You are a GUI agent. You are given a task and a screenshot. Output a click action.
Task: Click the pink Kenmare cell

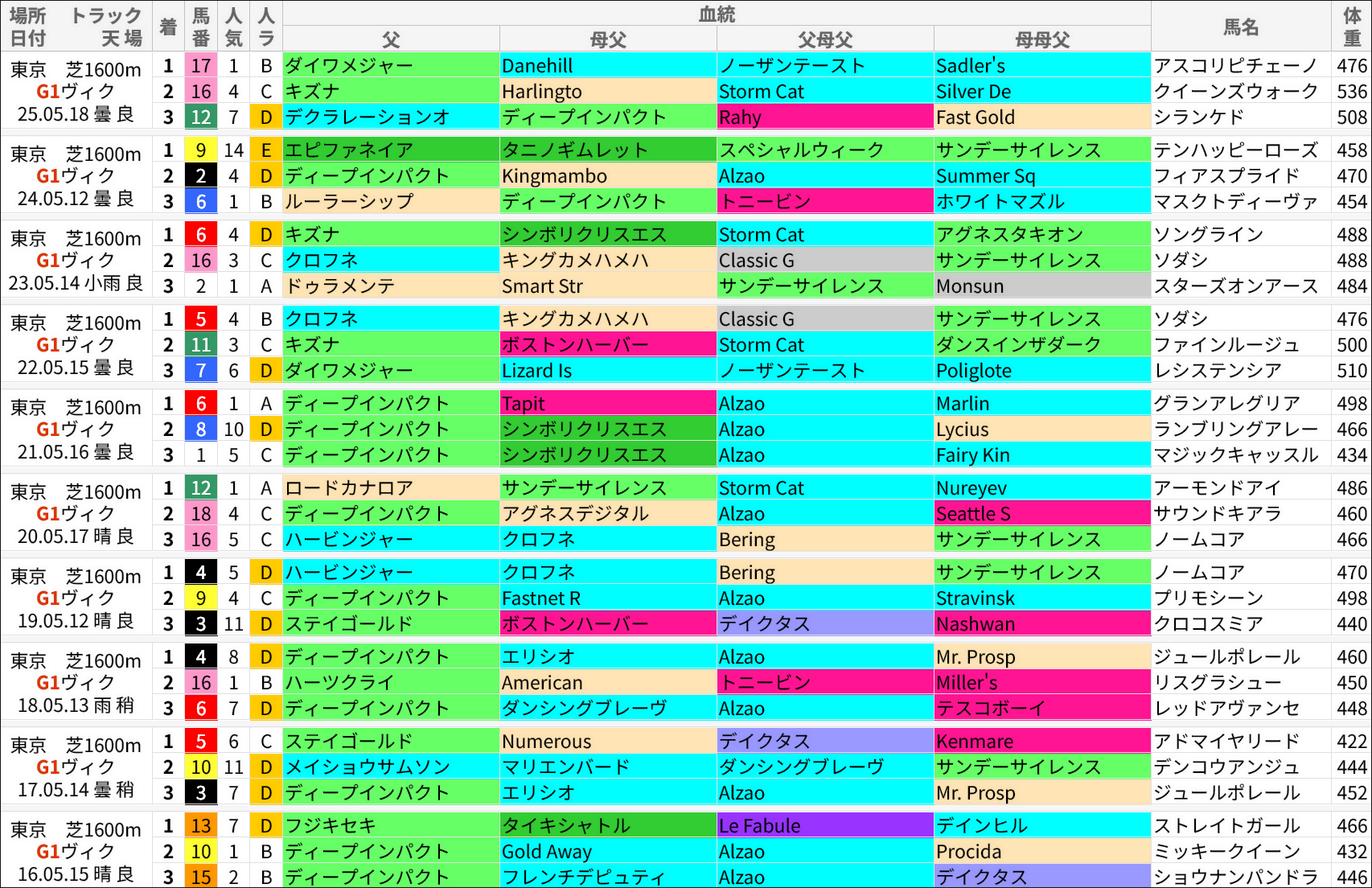pyautogui.click(x=1042, y=742)
